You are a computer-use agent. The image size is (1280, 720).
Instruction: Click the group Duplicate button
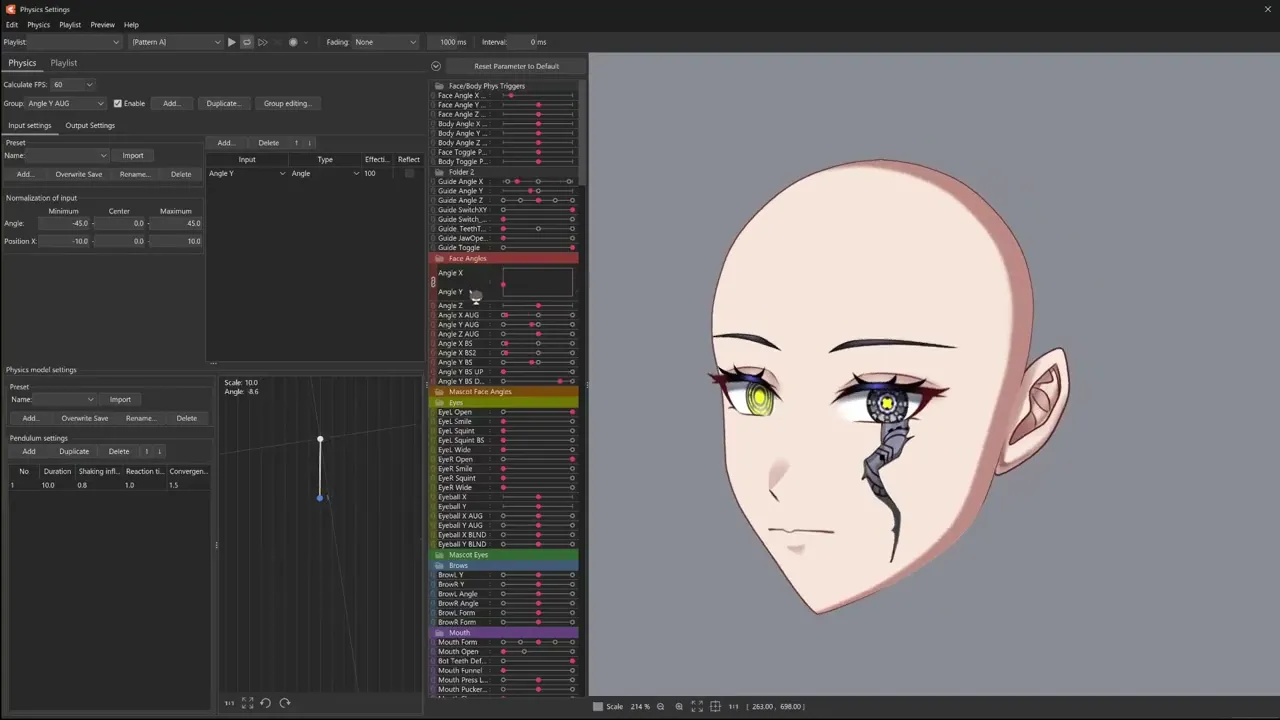point(223,103)
